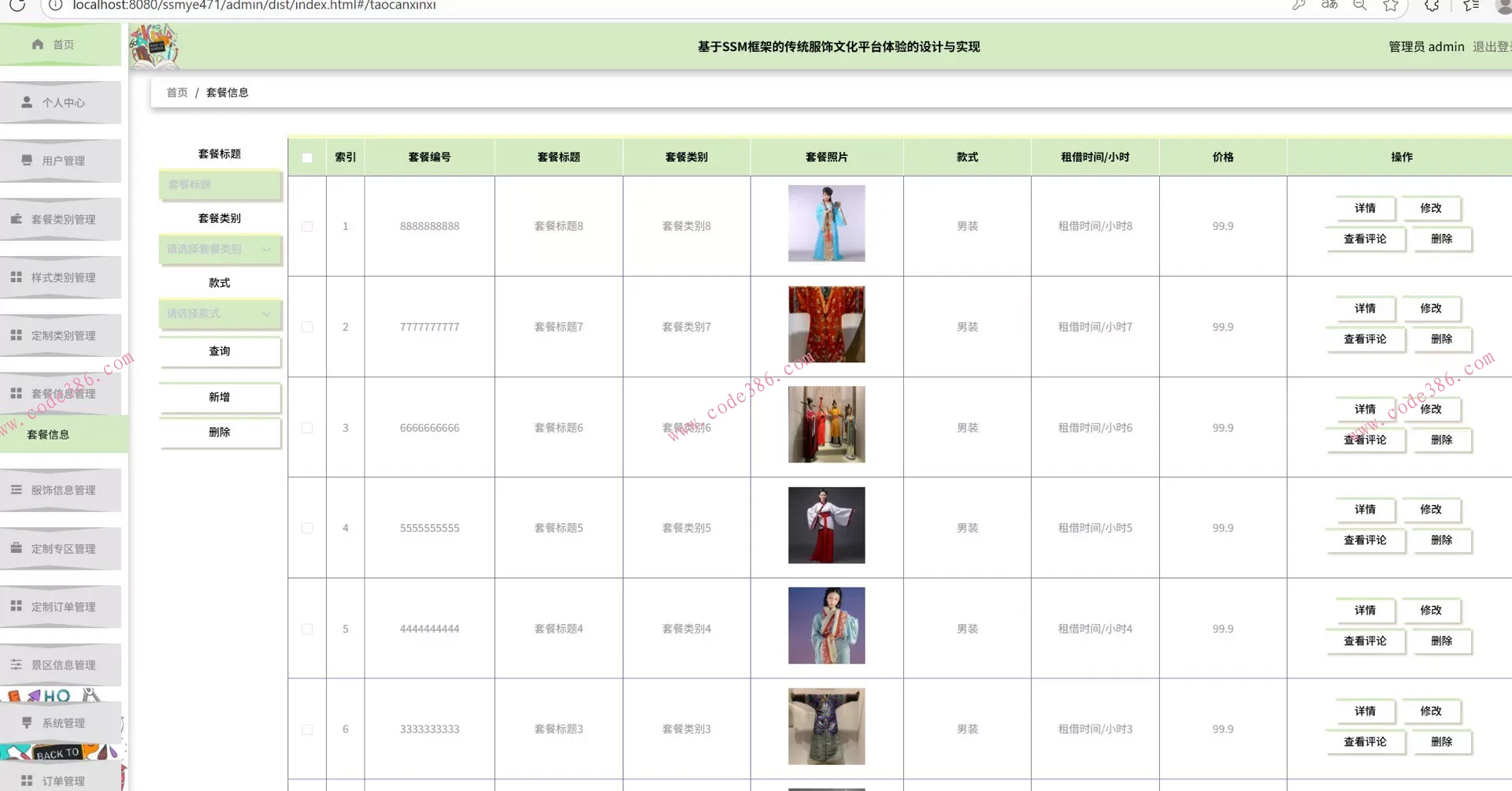
Task: Open 服饰信息管理 from the sidebar
Action: click(x=63, y=489)
